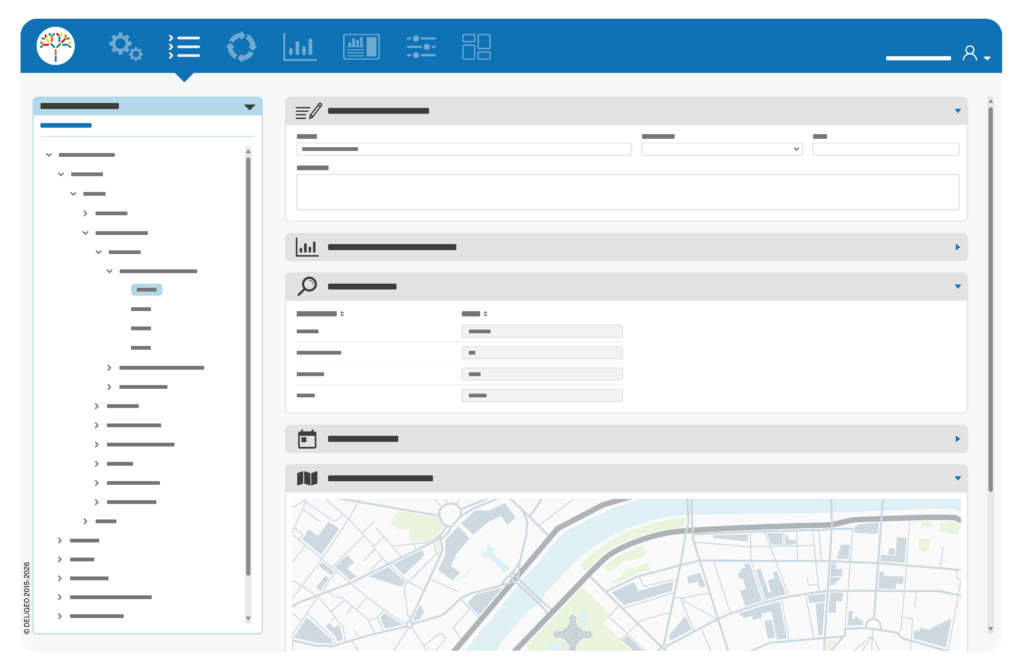1024x669 pixels.
Task: Click the circular arrows sync icon
Action: (x=241, y=47)
